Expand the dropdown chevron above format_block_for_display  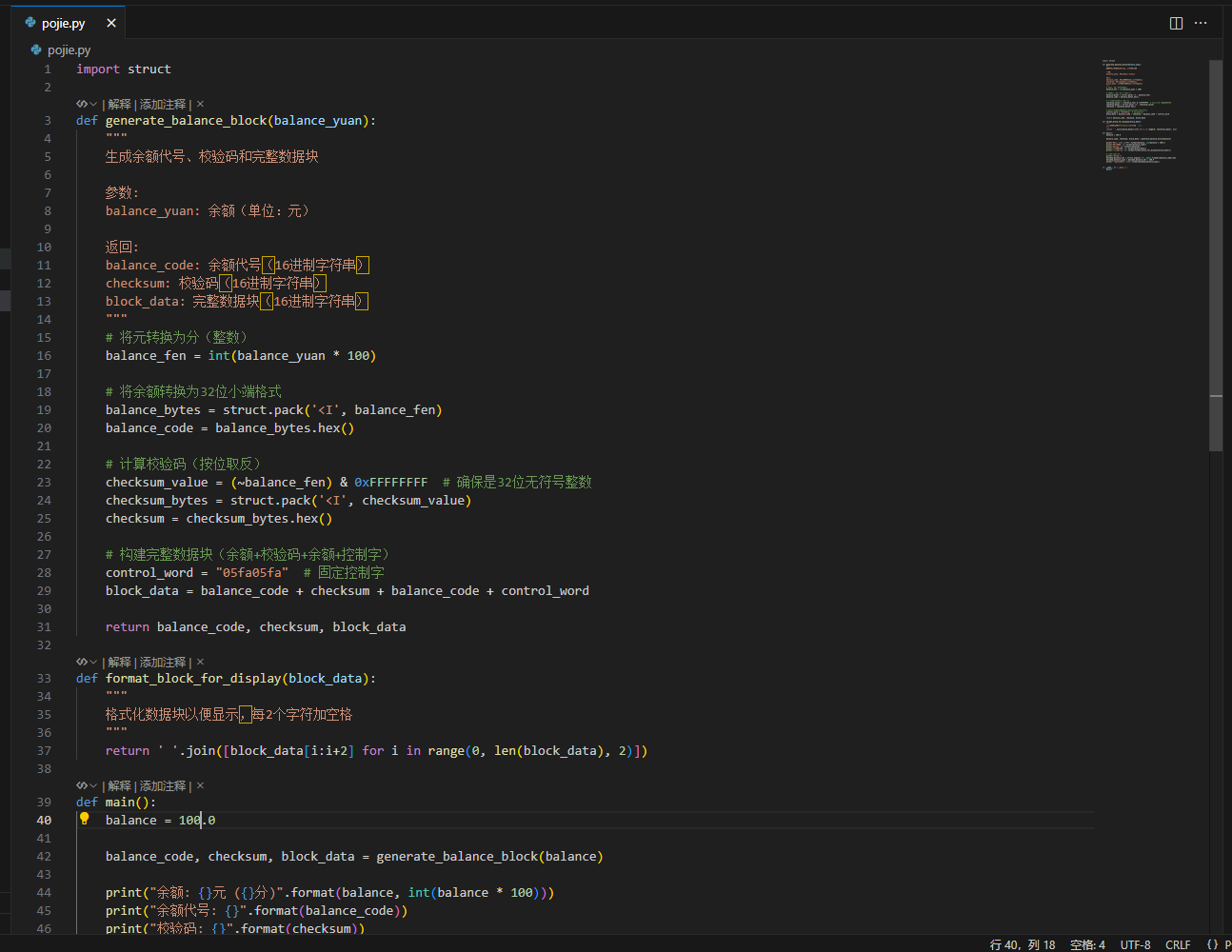(93, 662)
